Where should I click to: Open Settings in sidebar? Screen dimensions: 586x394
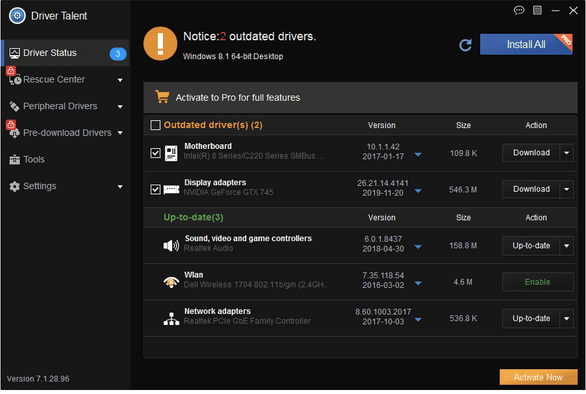66,187
